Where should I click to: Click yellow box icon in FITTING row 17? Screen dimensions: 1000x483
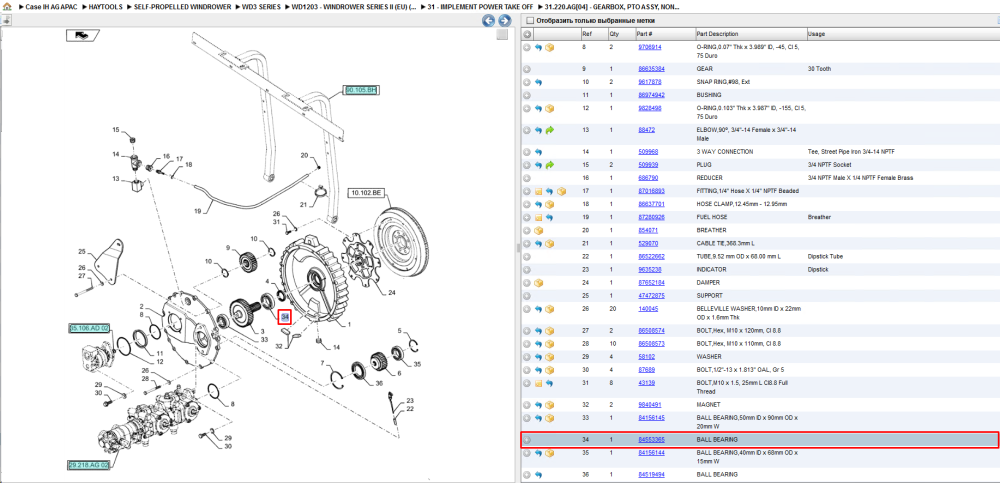coord(561,191)
